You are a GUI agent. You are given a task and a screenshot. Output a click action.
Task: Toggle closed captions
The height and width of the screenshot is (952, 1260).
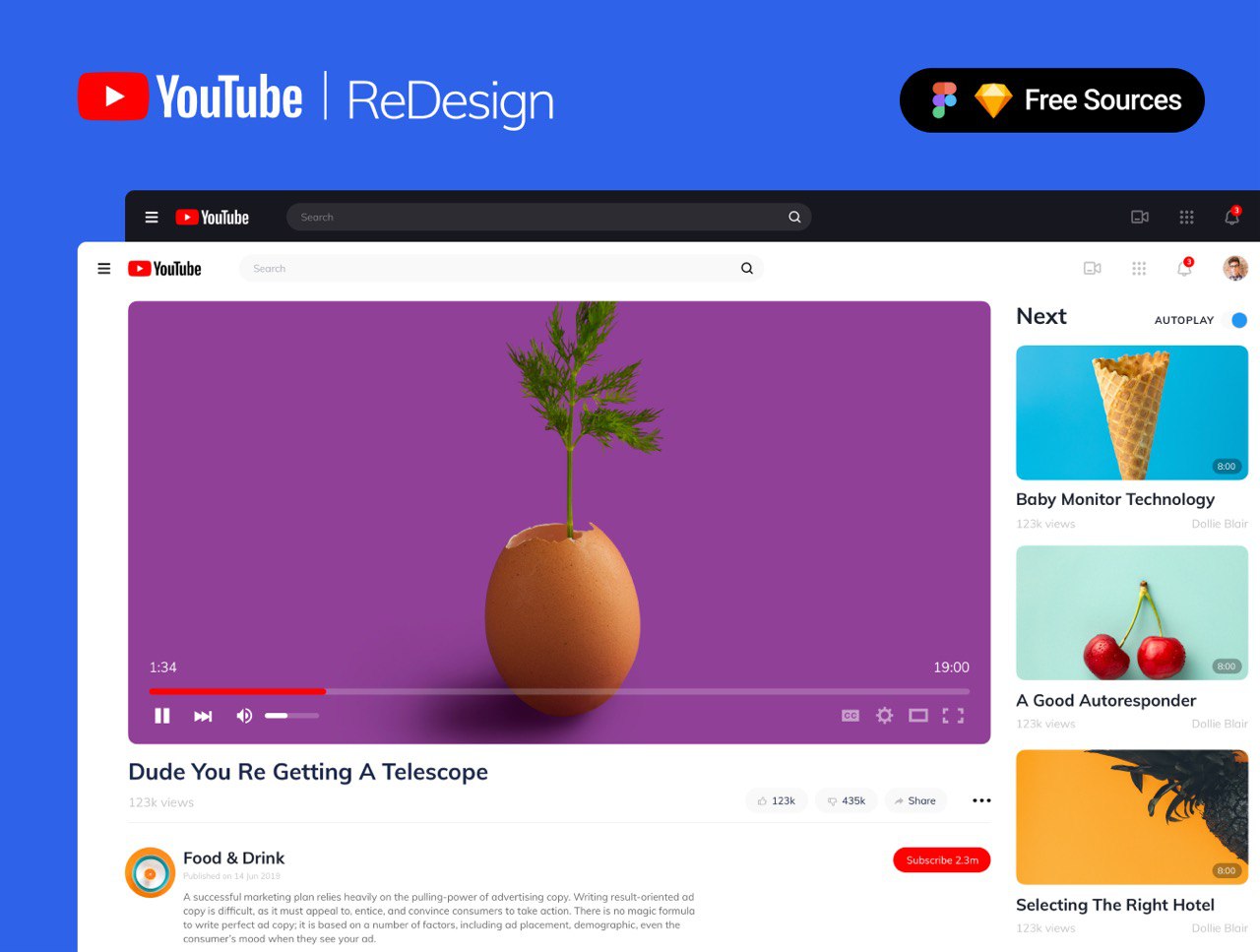click(x=850, y=716)
